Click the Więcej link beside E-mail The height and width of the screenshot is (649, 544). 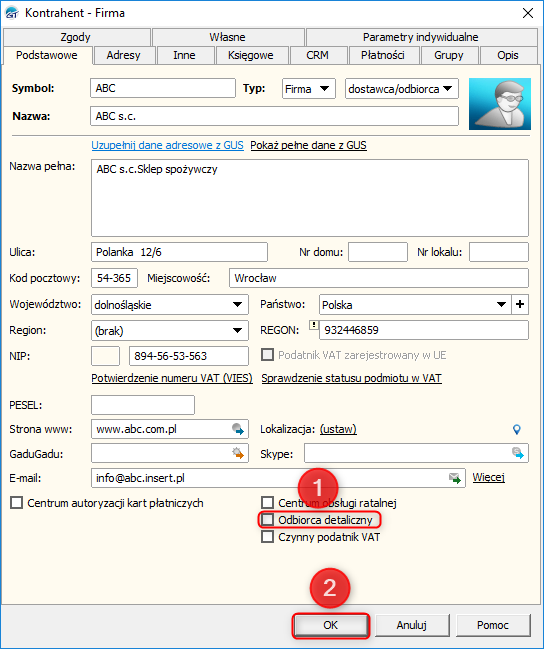[x=489, y=477]
